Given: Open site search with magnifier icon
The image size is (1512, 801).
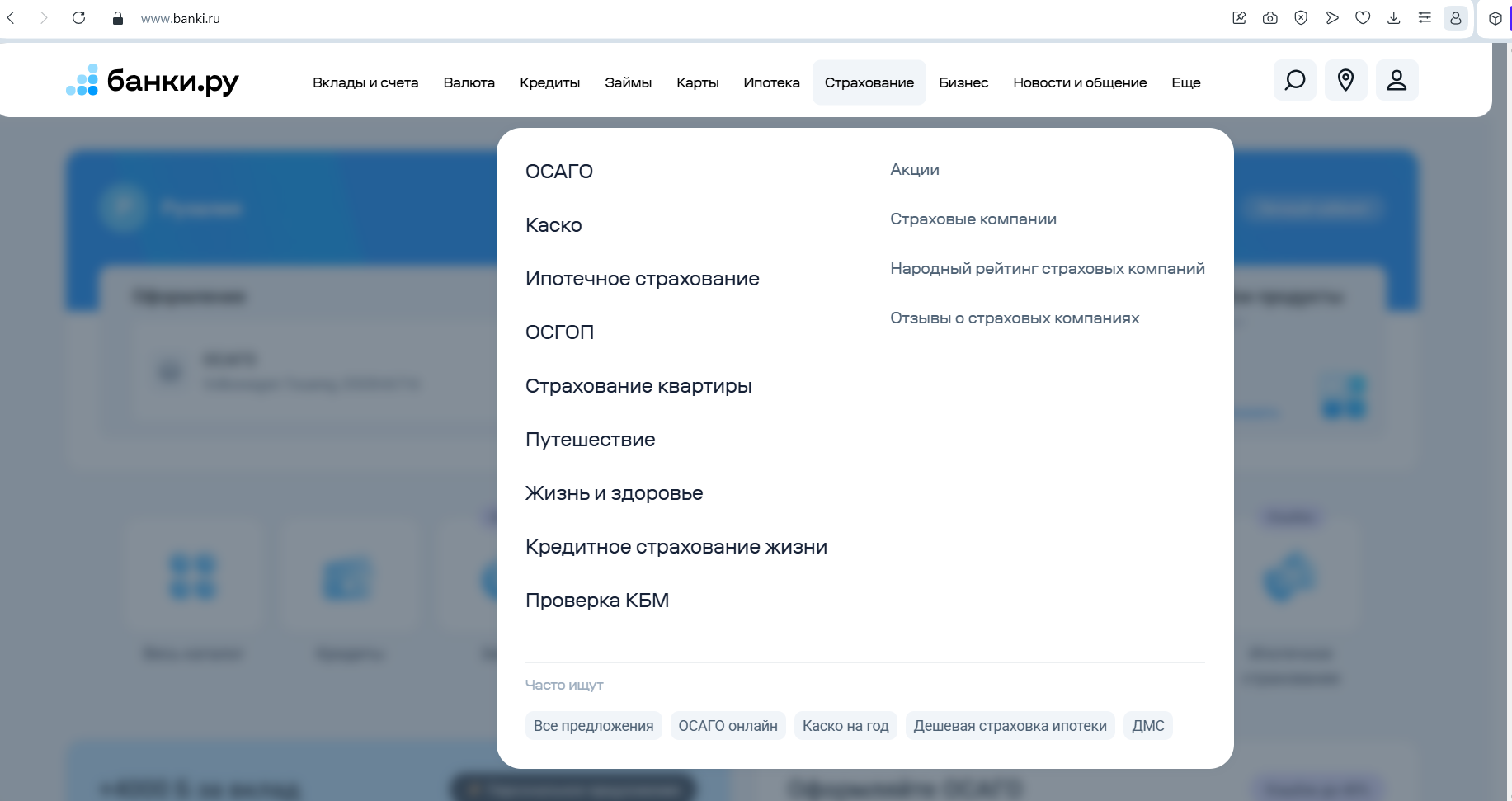Looking at the screenshot, I should tap(1294, 80).
